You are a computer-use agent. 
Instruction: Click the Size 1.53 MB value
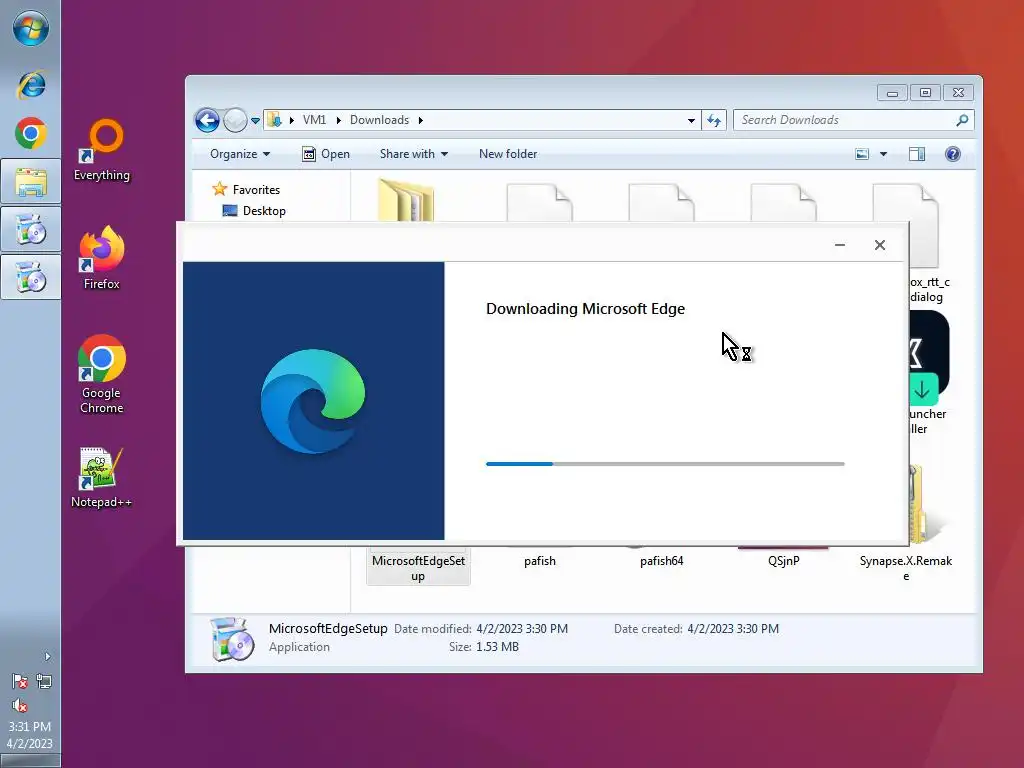[x=497, y=647]
